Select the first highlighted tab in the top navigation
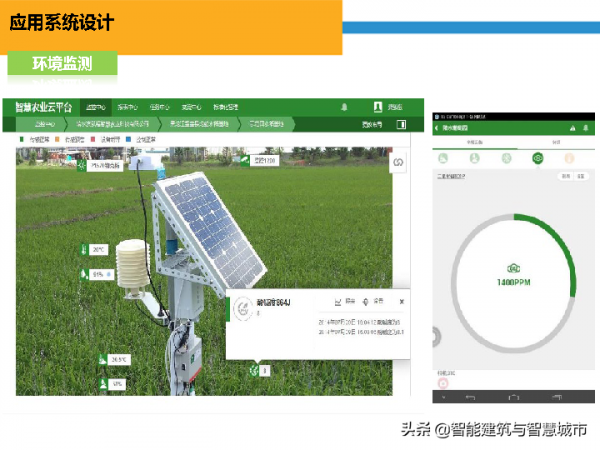This screenshot has width=600, height=450. [x=96, y=107]
